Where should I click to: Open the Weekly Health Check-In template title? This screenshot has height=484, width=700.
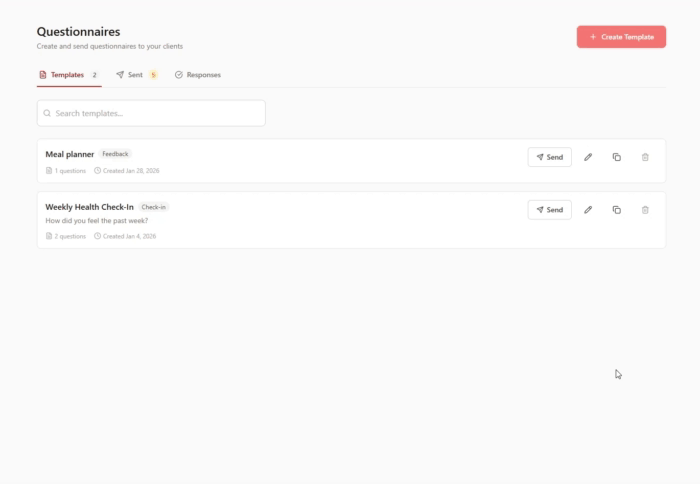89,207
